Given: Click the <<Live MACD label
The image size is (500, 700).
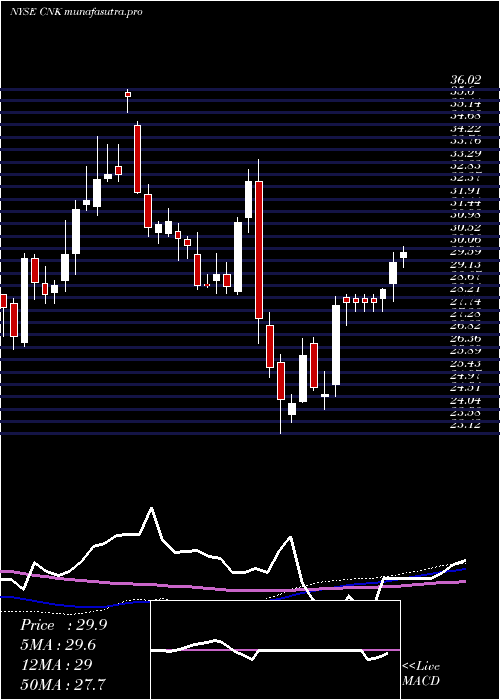Looking at the screenshot, I should [x=421, y=674].
